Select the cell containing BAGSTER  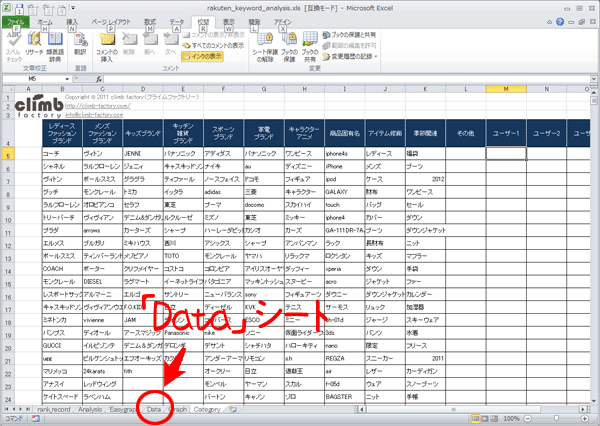point(345,397)
